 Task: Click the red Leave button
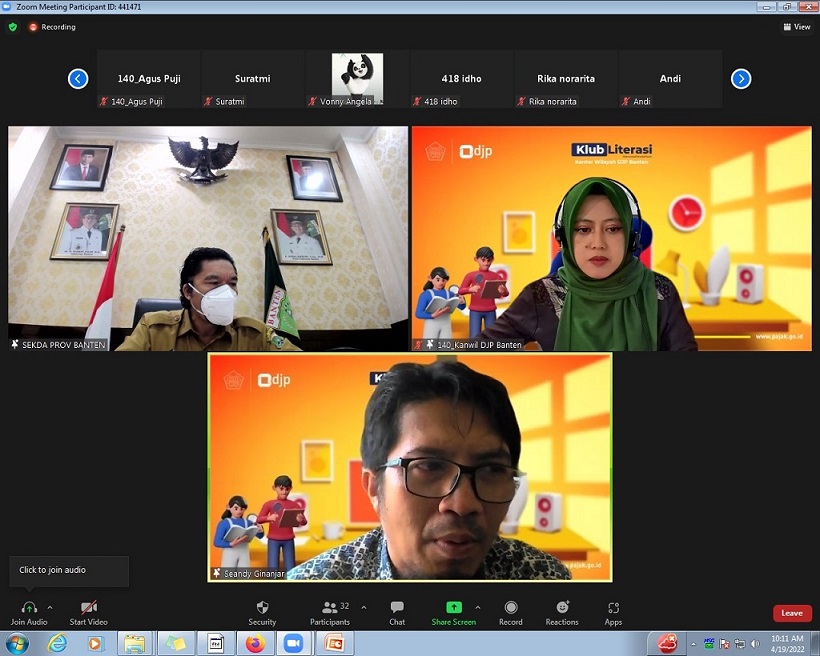(791, 613)
